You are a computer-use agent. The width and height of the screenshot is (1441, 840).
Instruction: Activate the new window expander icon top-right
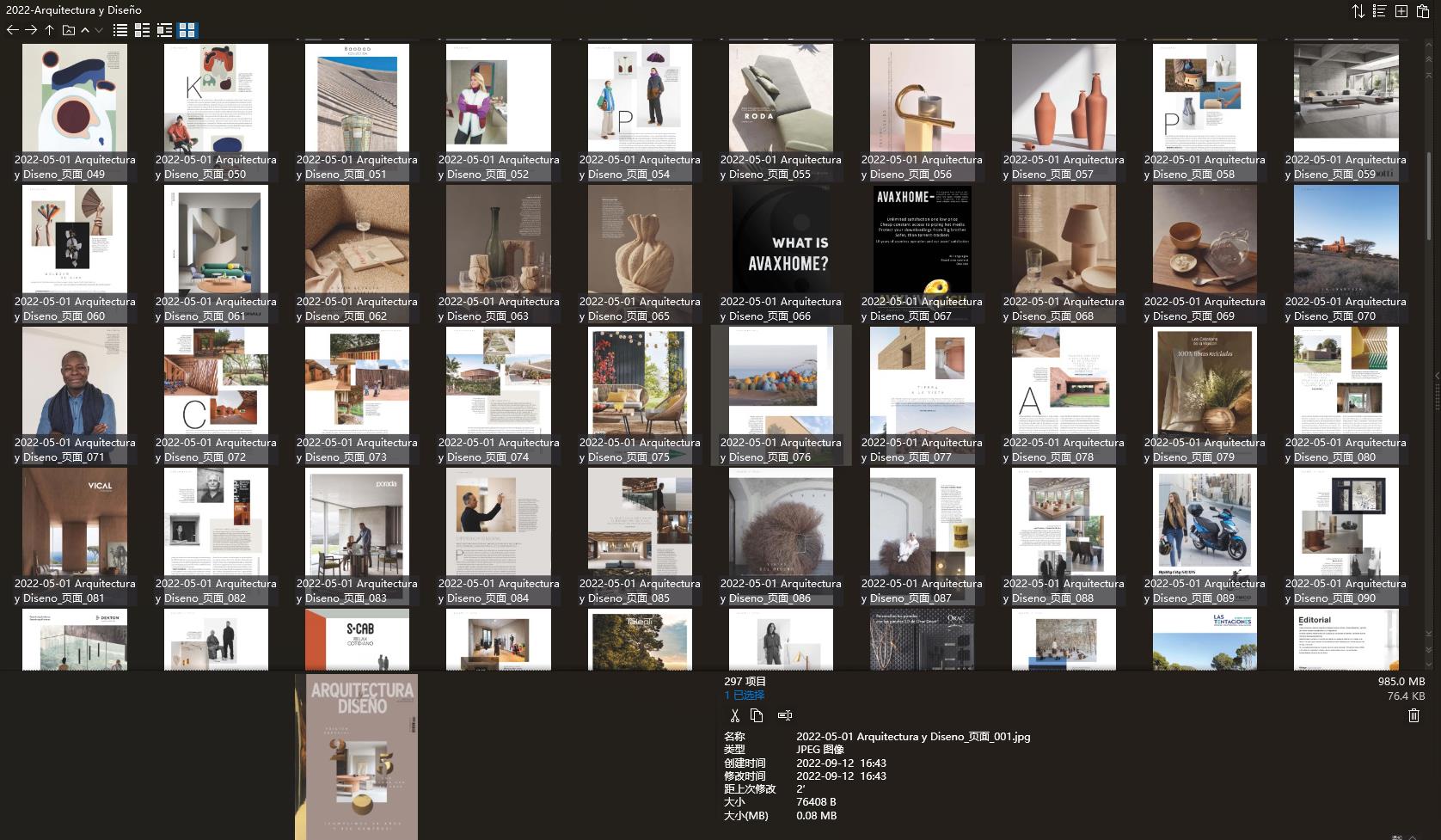click(x=1401, y=11)
